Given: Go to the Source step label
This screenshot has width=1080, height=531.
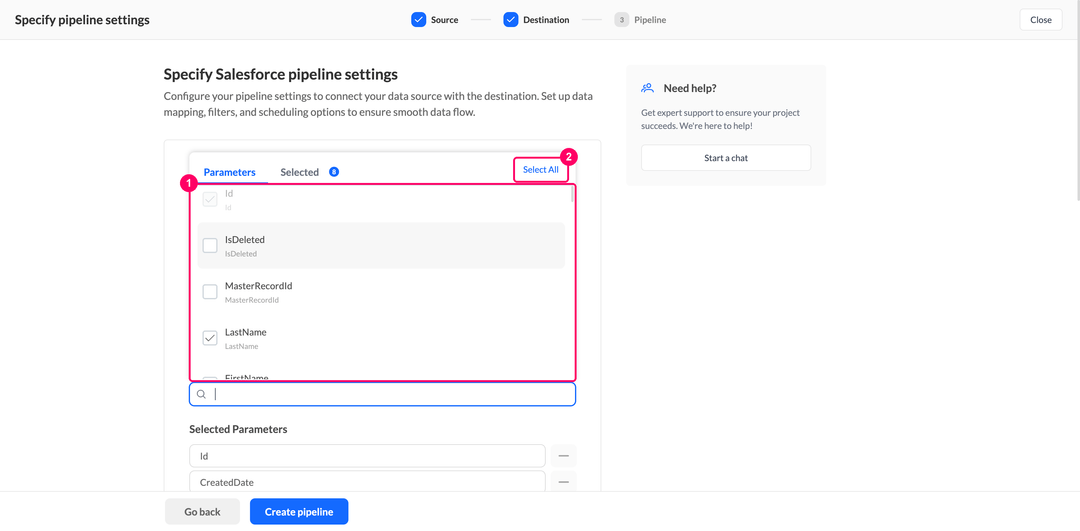Looking at the screenshot, I should 444,20.
